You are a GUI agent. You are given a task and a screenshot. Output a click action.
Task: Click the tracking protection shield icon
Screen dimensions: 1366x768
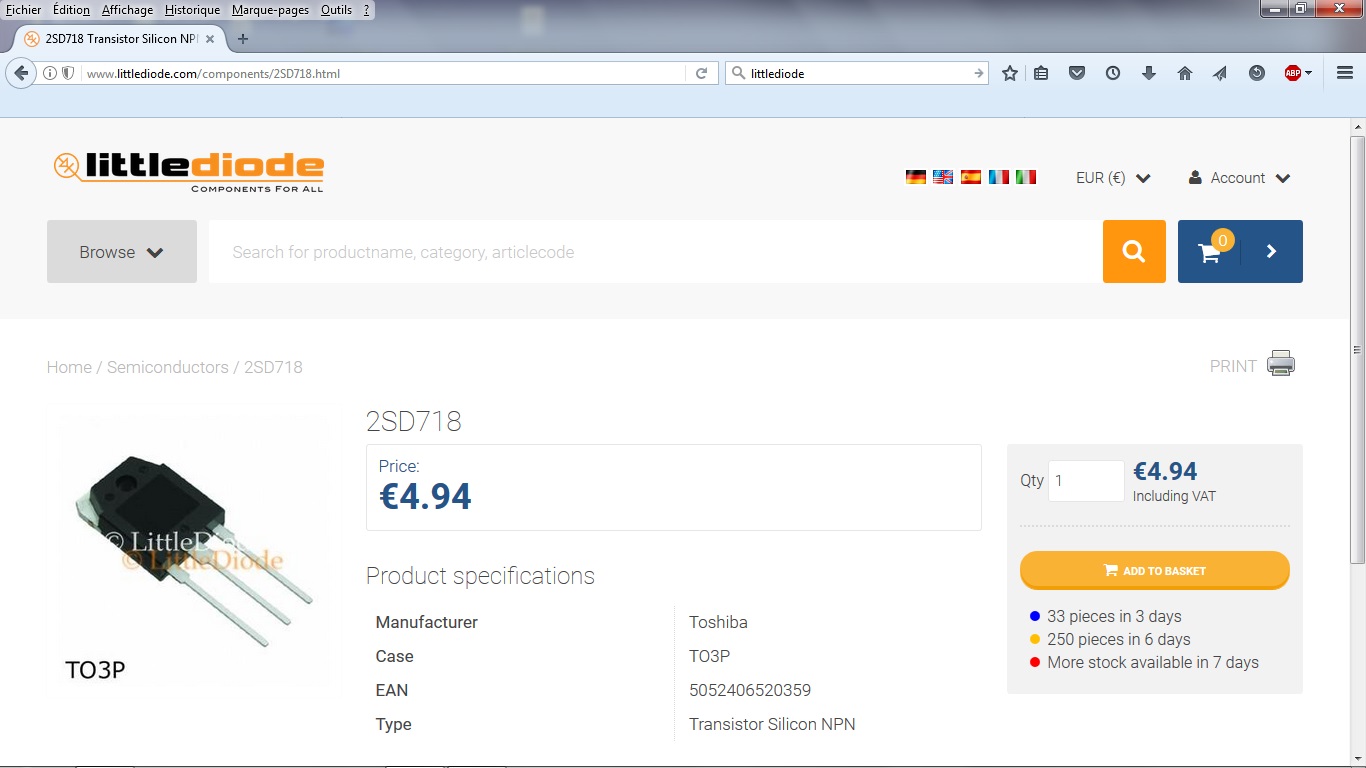click(68, 73)
